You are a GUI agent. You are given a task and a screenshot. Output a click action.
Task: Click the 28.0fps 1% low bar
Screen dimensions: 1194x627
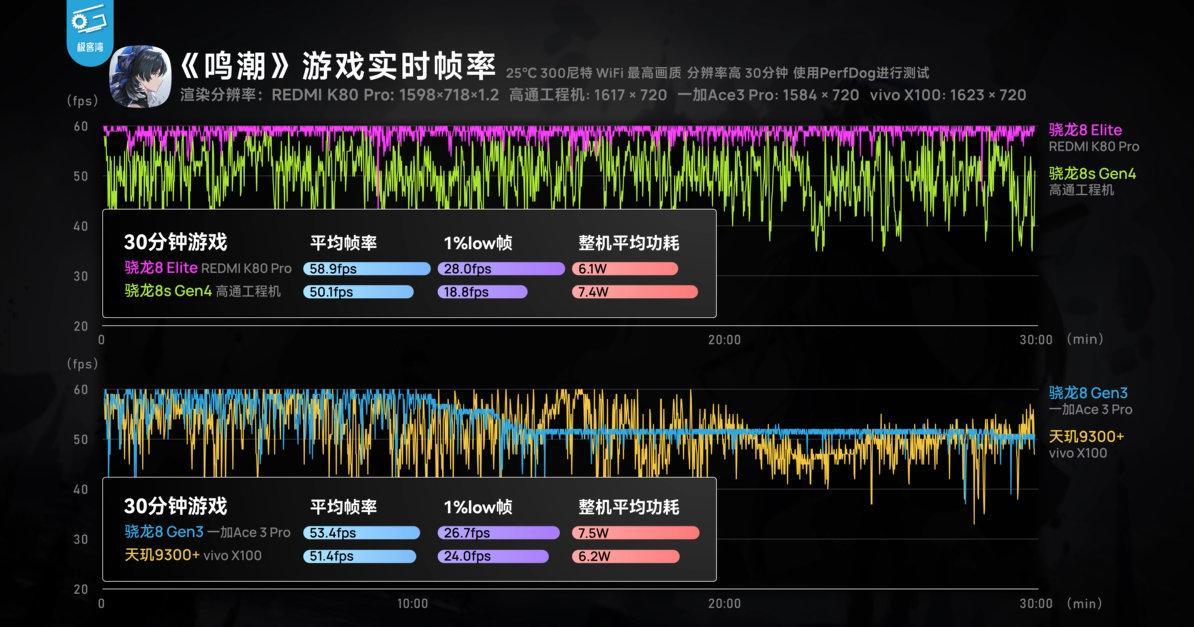[x=501, y=269]
